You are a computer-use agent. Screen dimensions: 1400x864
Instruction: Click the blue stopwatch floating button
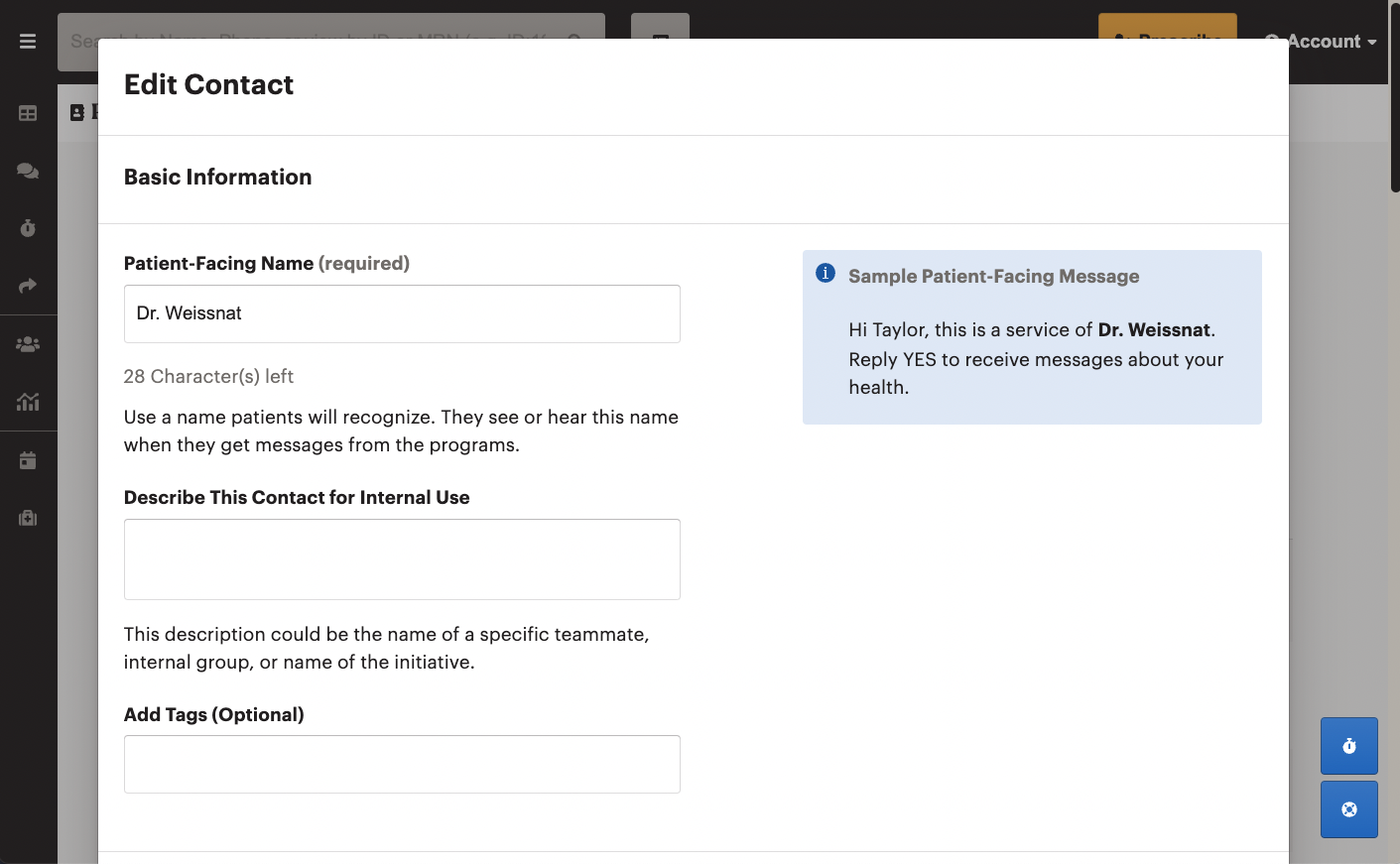(x=1349, y=746)
